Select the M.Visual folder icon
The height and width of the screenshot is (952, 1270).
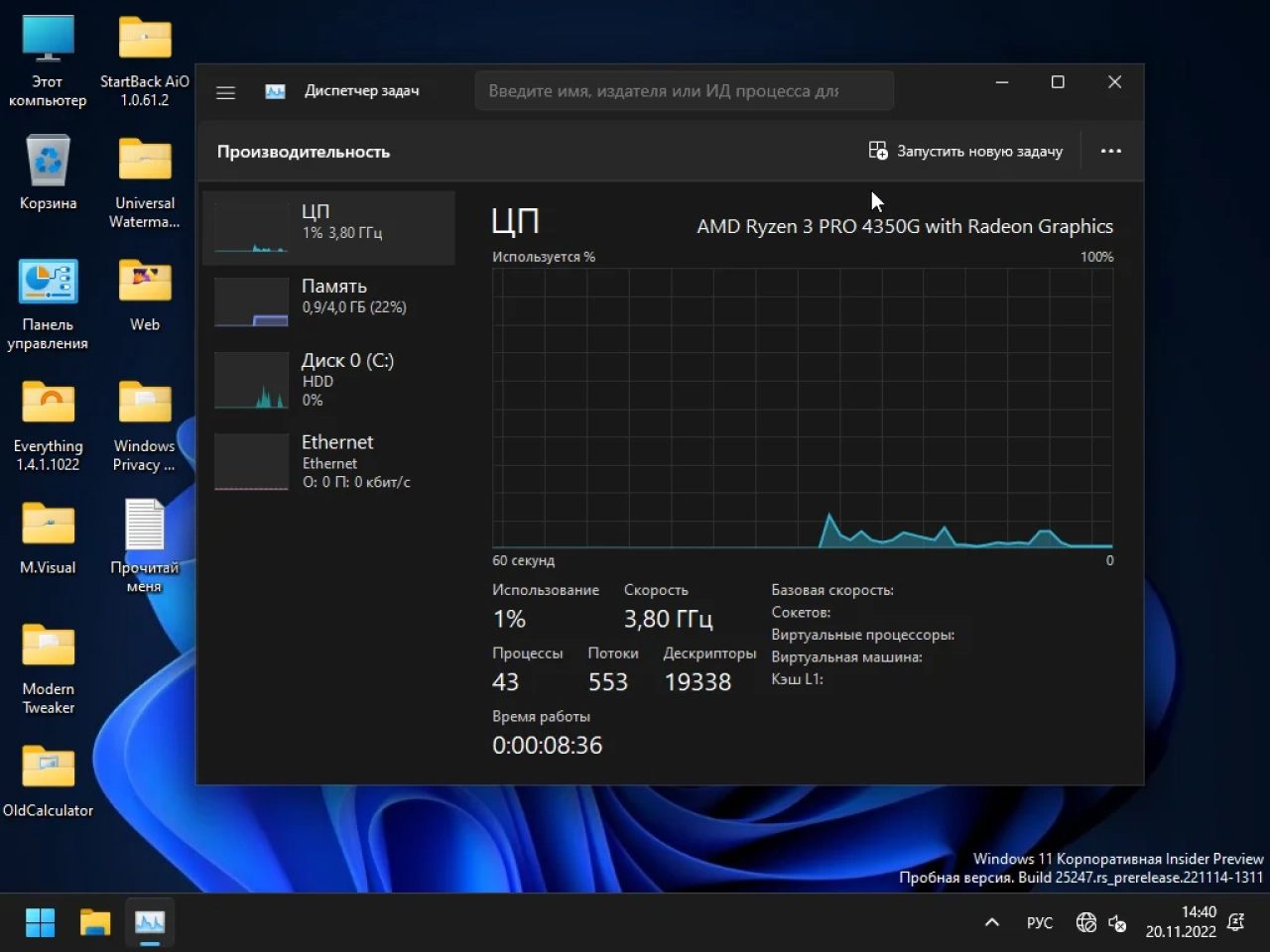(48, 537)
